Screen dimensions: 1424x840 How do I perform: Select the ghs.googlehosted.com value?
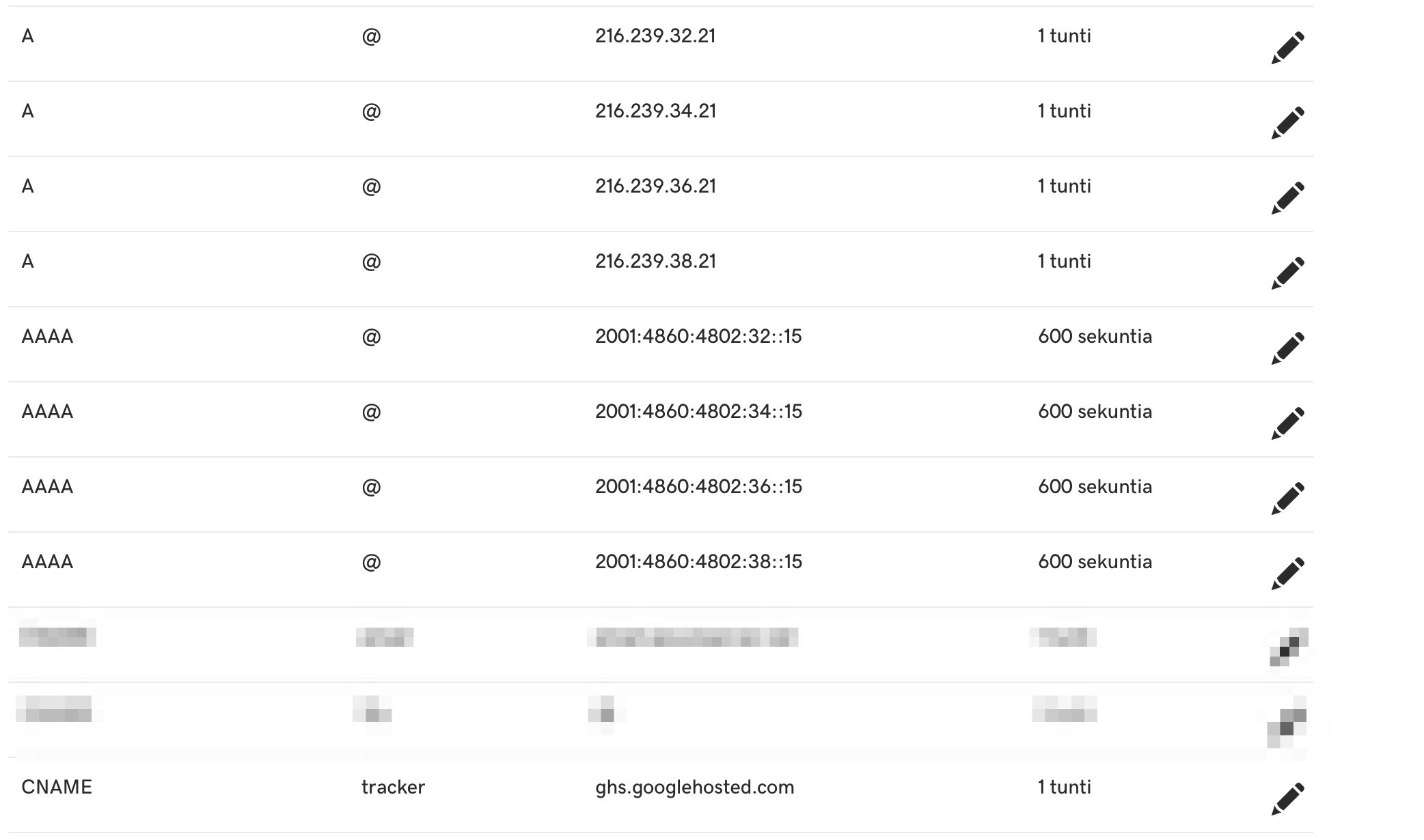694,787
